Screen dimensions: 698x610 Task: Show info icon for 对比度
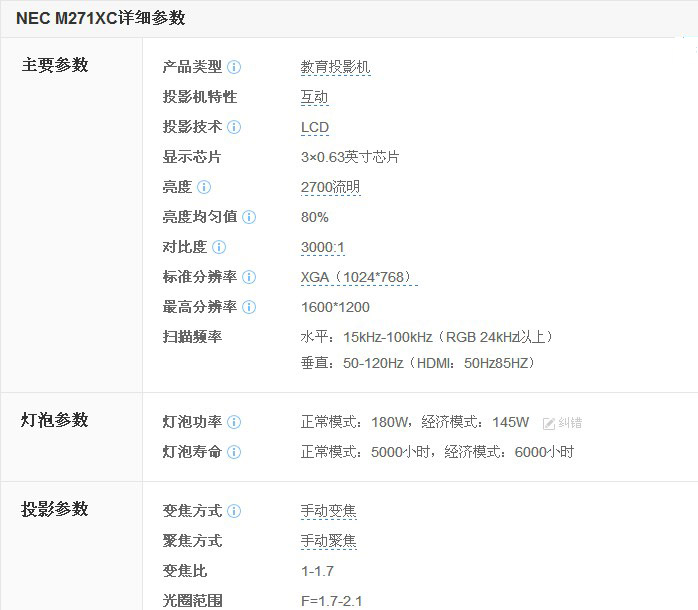[219, 247]
